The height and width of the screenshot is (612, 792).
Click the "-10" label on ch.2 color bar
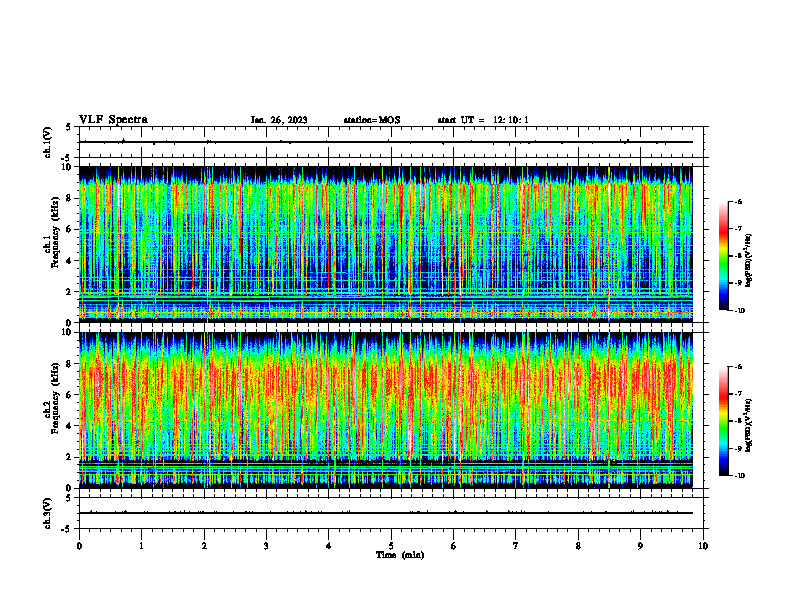(x=739, y=475)
